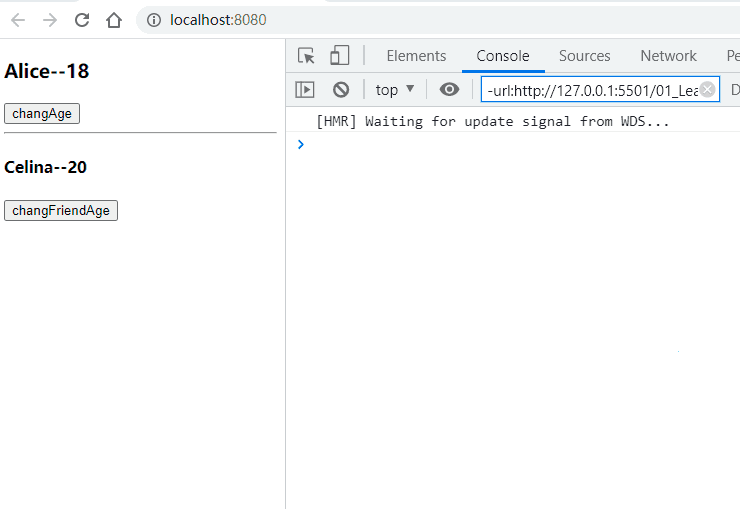View site info icon next to localhost
740x509 pixels.
click(x=154, y=20)
